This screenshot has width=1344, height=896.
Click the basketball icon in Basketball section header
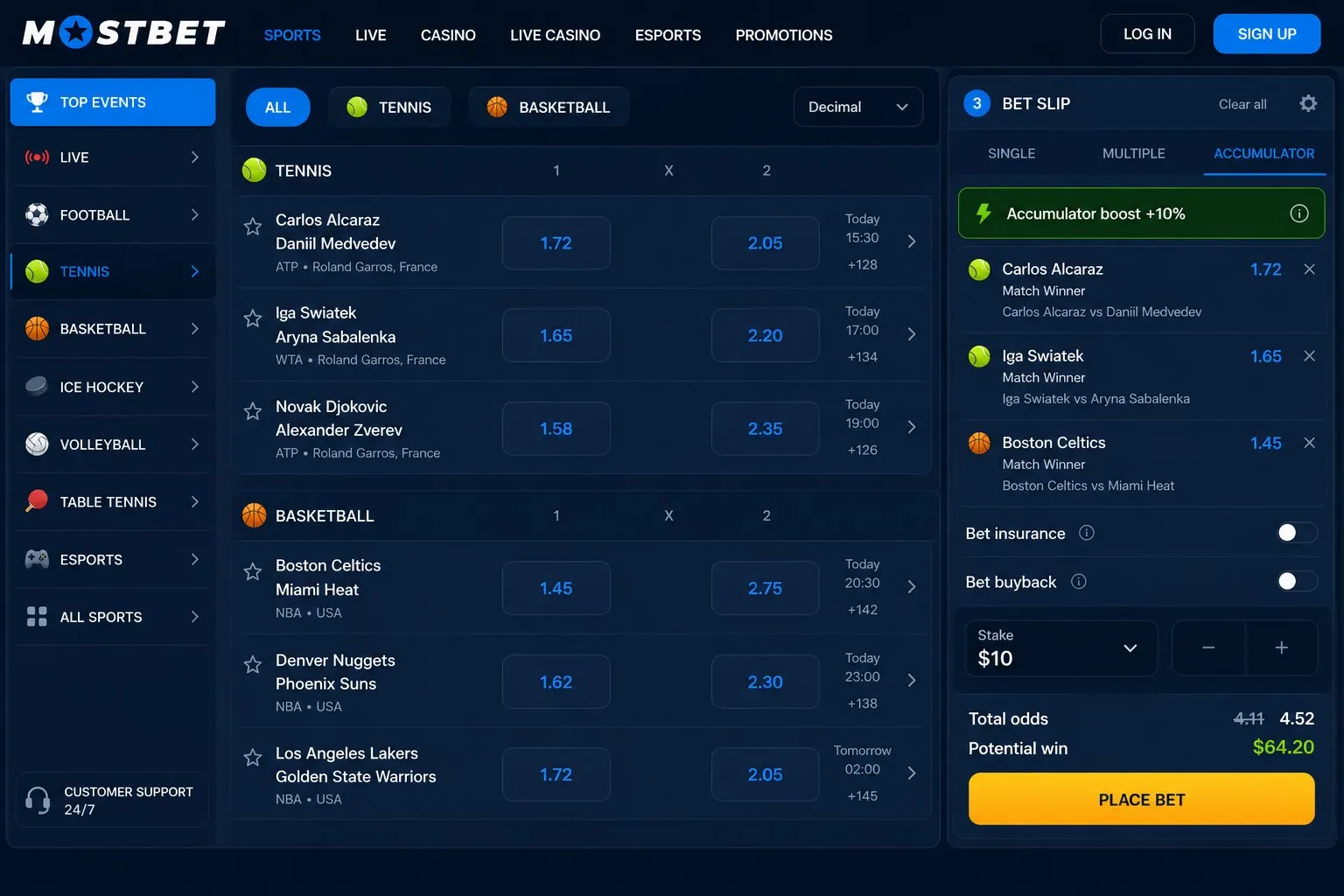coord(254,515)
